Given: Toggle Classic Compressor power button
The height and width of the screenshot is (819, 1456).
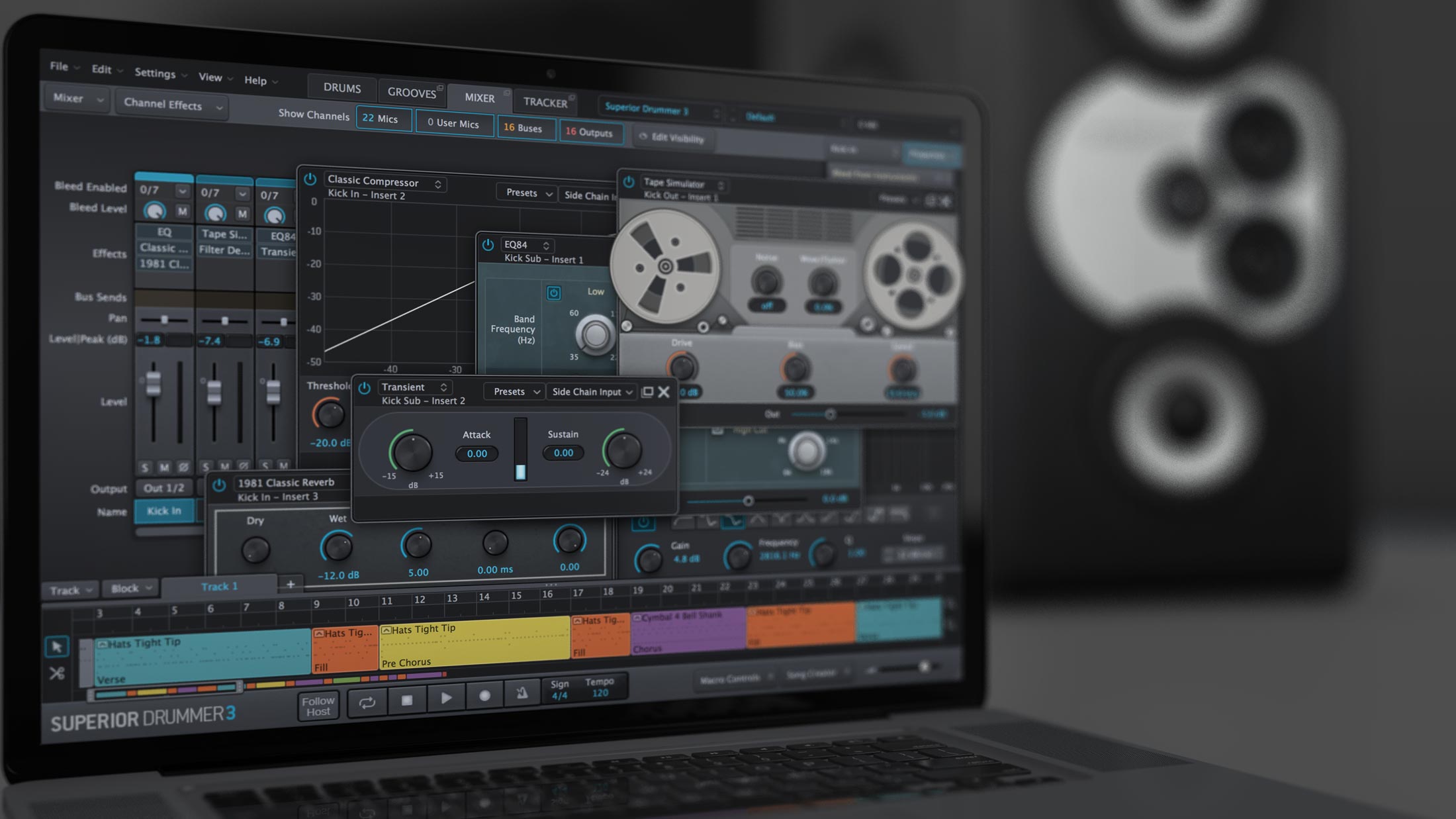Looking at the screenshot, I should tap(310, 179).
